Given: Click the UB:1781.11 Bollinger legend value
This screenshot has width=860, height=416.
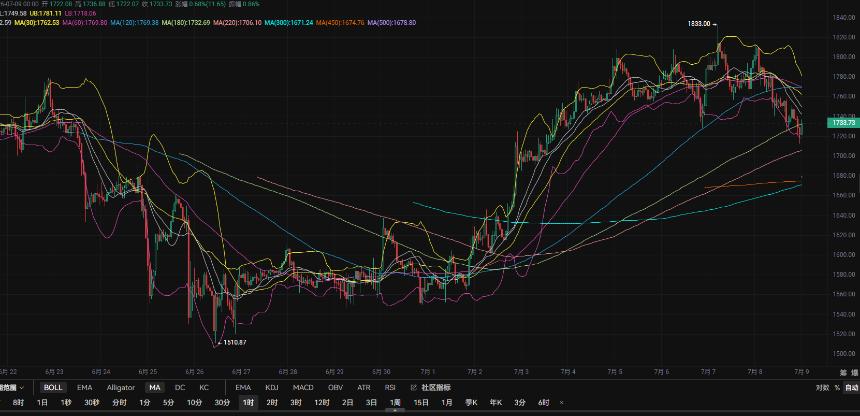Looking at the screenshot, I should pos(46,13).
